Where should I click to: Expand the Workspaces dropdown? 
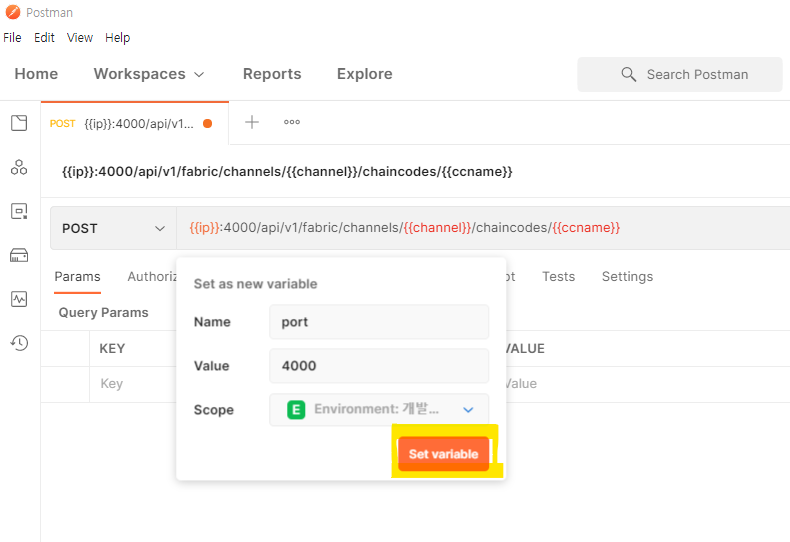pyautogui.click(x=149, y=74)
